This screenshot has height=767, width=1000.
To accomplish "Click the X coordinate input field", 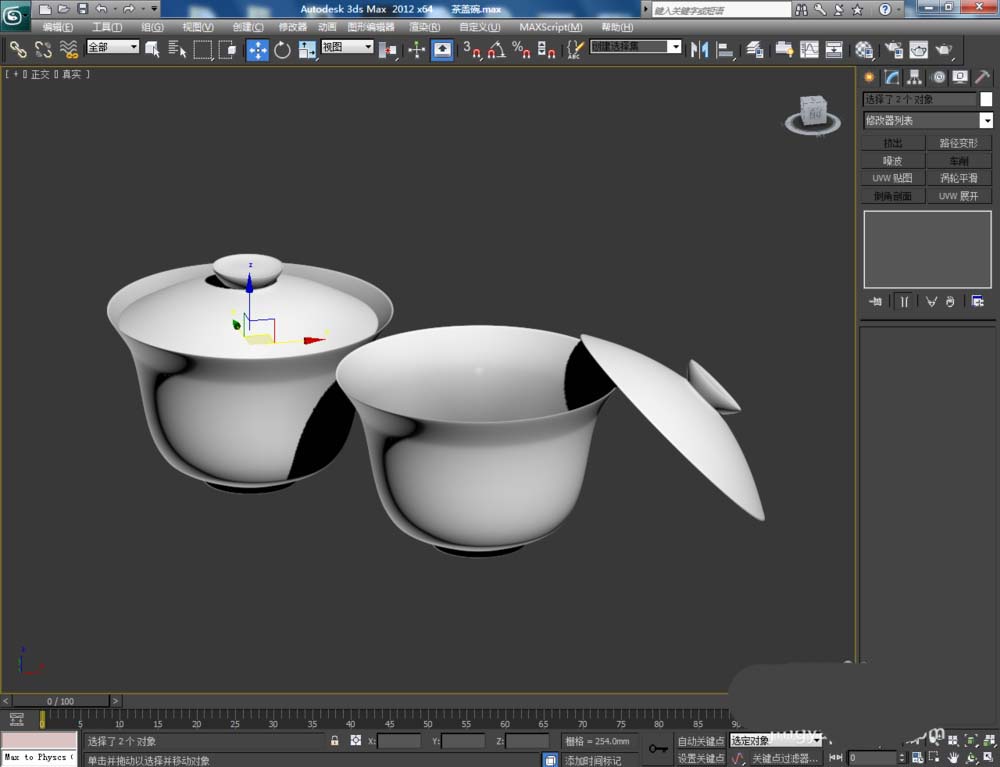I will [399, 741].
